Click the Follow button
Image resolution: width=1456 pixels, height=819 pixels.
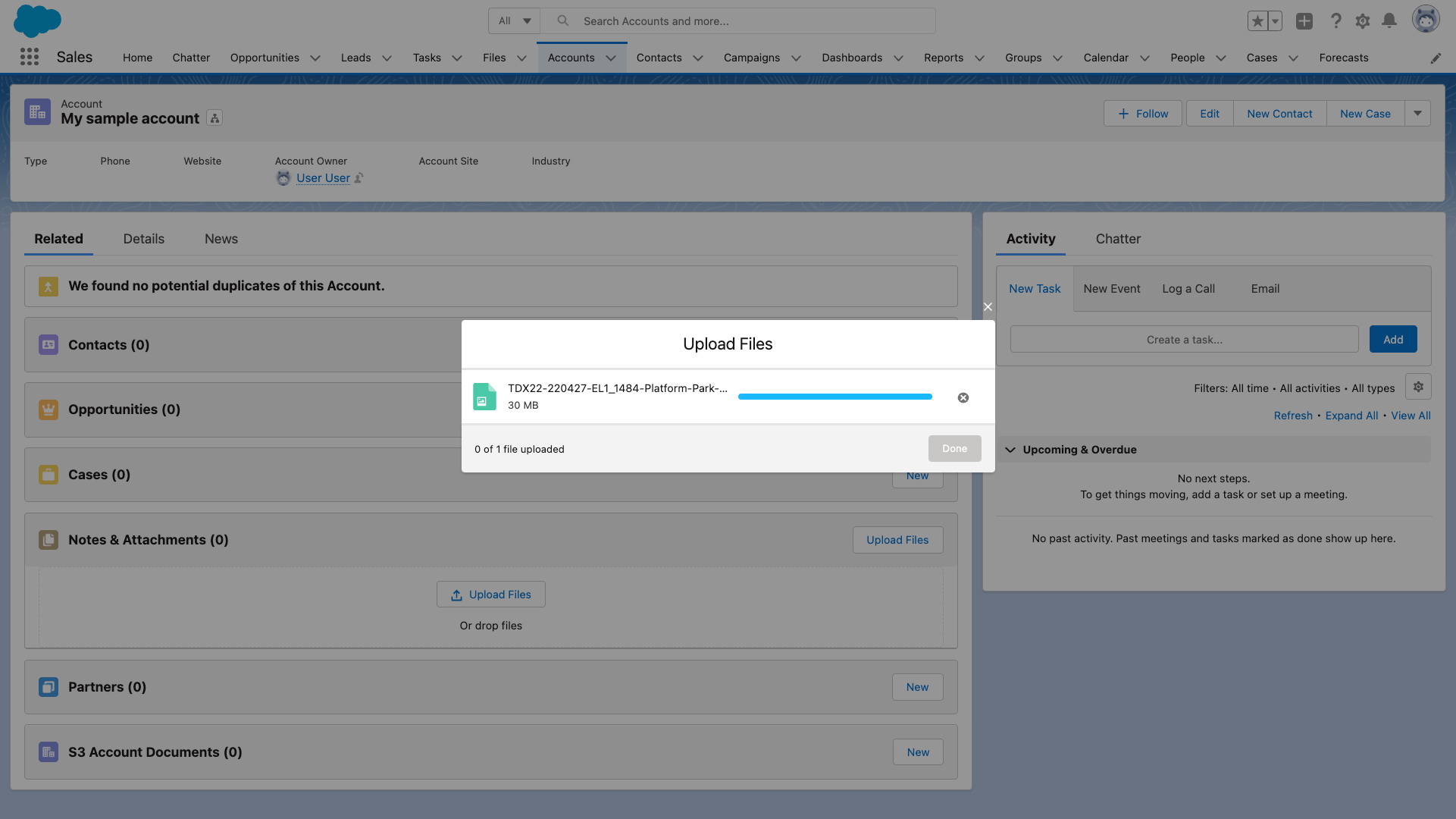[x=1142, y=114]
